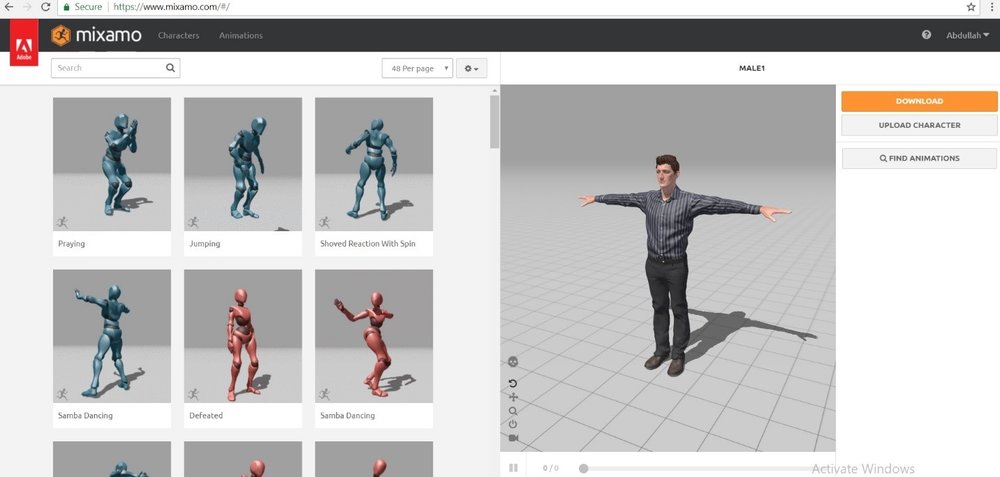The width and height of the screenshot is (1000, 477).
Task: Click the search magnifier icon
Action: [170, 68]
